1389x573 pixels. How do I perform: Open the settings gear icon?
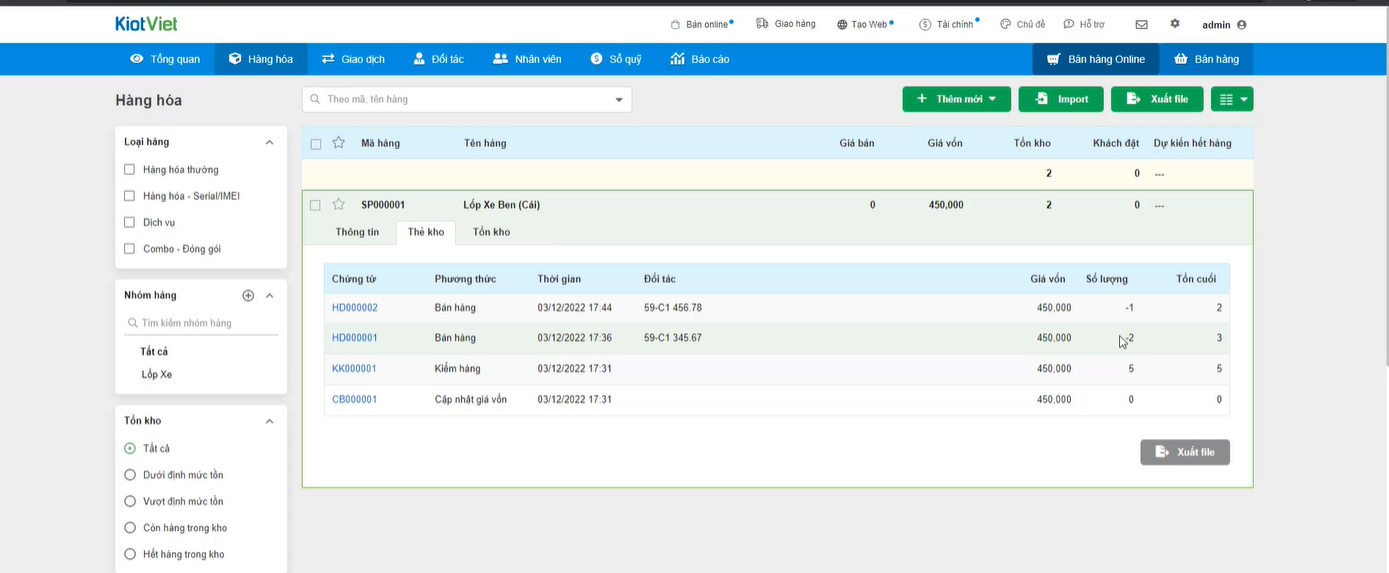point(1175,24)
